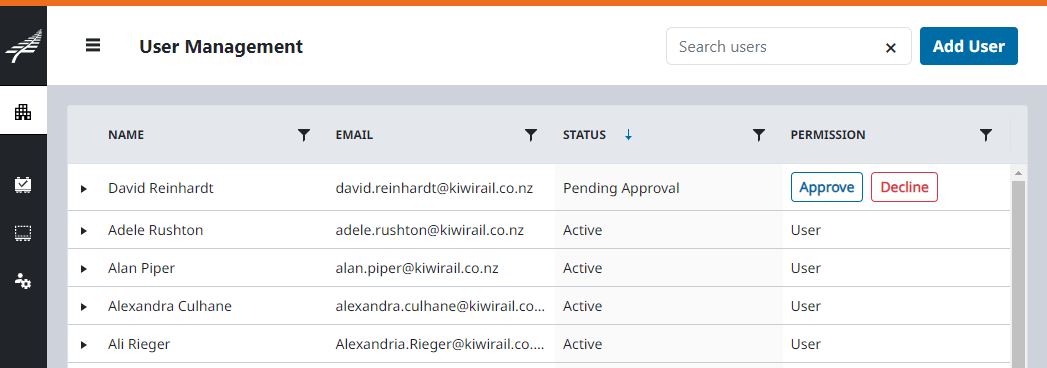Click the KiwiRail logo in sidebar
The width and height of the screenshot is (1047, 368).
click(23, 46)
